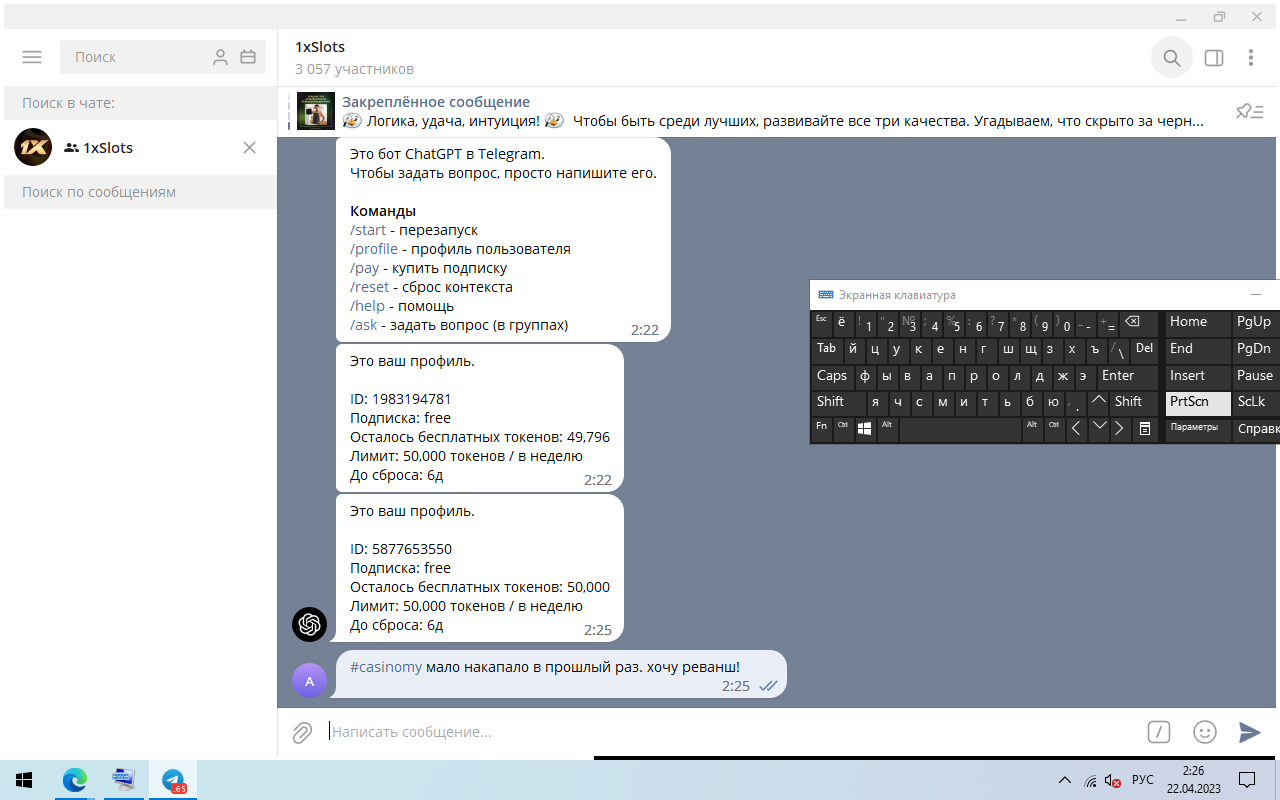Viewport: 1280px width, 800px height.
Task: Filter search by user icon
Action: pos(221,57)
